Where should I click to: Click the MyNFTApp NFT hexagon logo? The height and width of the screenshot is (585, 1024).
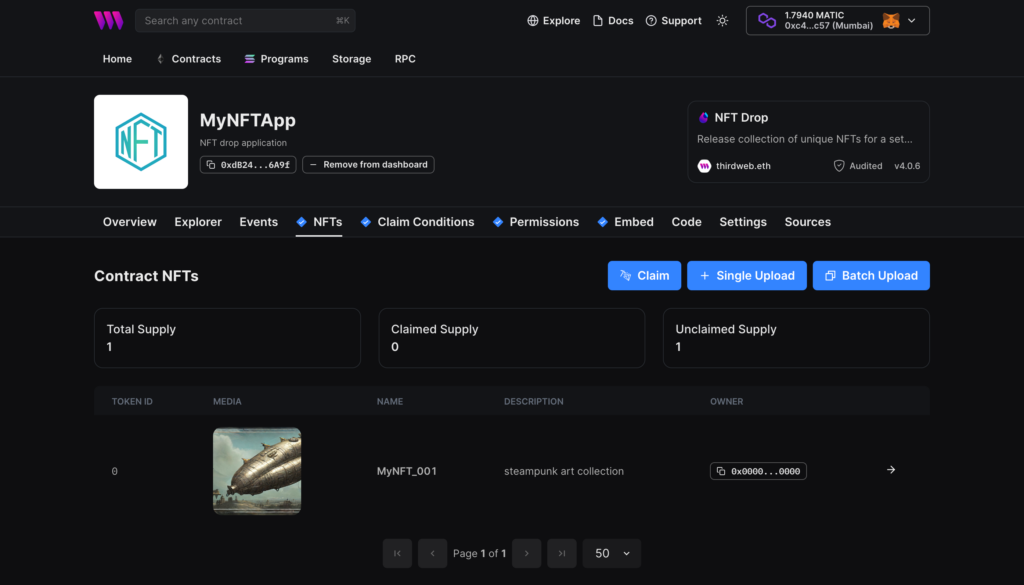141,142
